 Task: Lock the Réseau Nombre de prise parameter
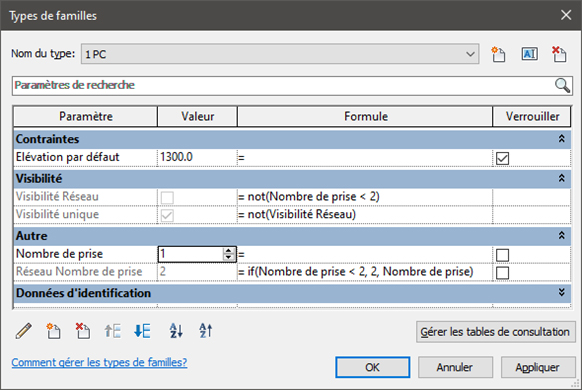[502, 273]
